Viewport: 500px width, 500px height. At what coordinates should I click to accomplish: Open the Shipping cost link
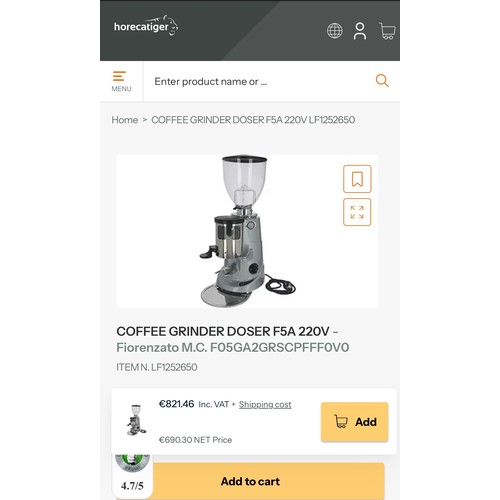(x=265, y=405)
